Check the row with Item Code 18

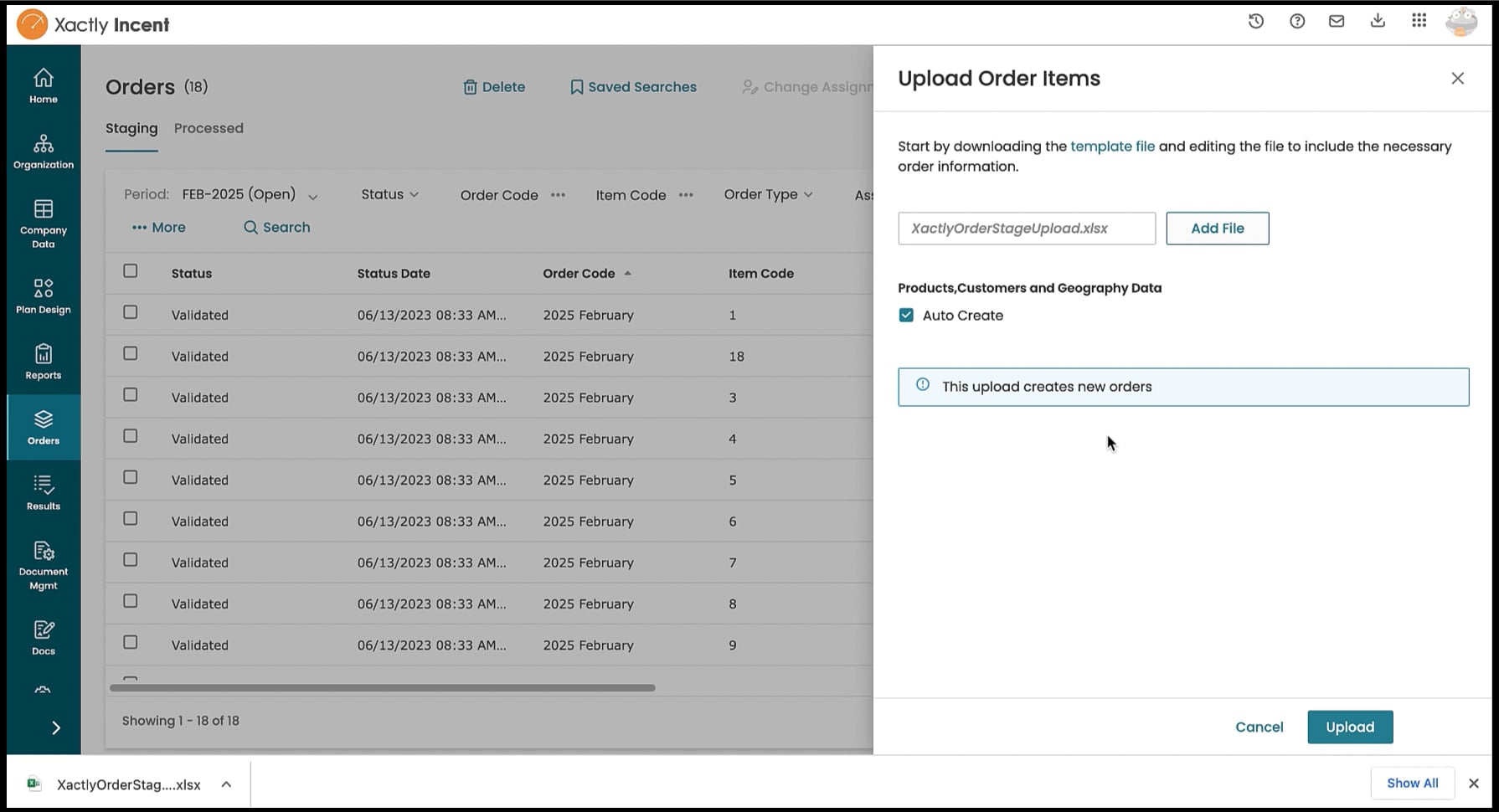tap(130, 353)
